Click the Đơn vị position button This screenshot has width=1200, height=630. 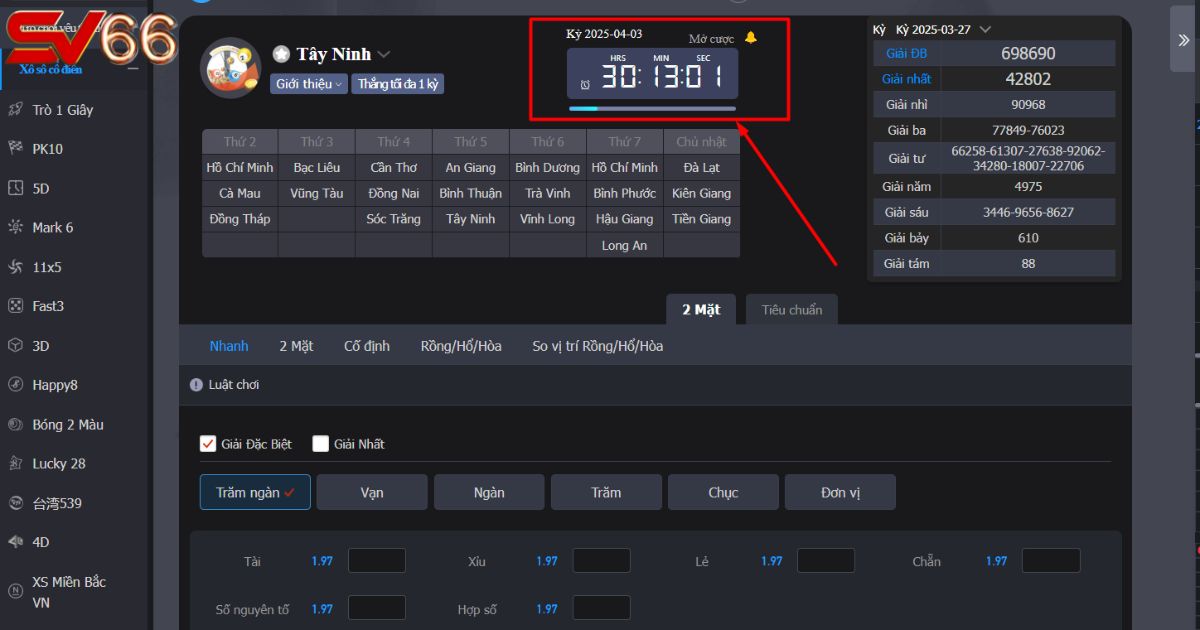tap(840, 492)
